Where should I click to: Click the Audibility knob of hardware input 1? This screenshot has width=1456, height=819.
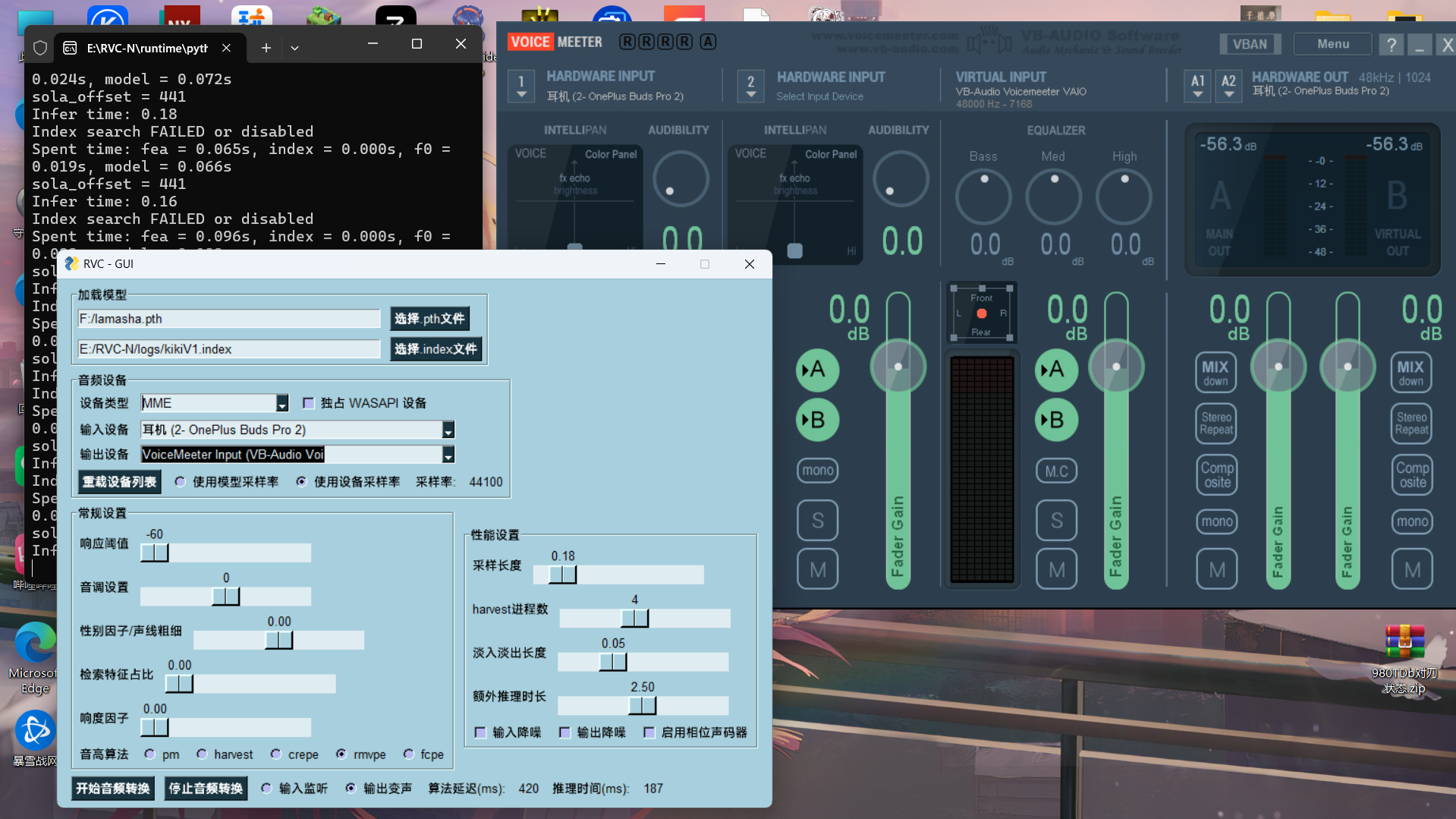[x=681, y=179]
